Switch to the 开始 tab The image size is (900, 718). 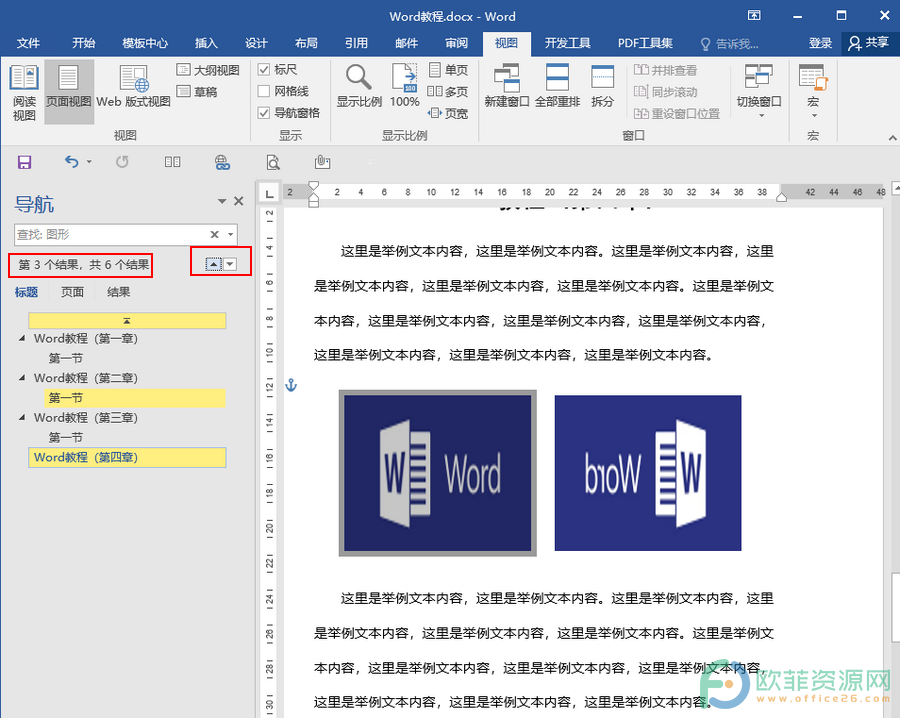click(84, 43)
